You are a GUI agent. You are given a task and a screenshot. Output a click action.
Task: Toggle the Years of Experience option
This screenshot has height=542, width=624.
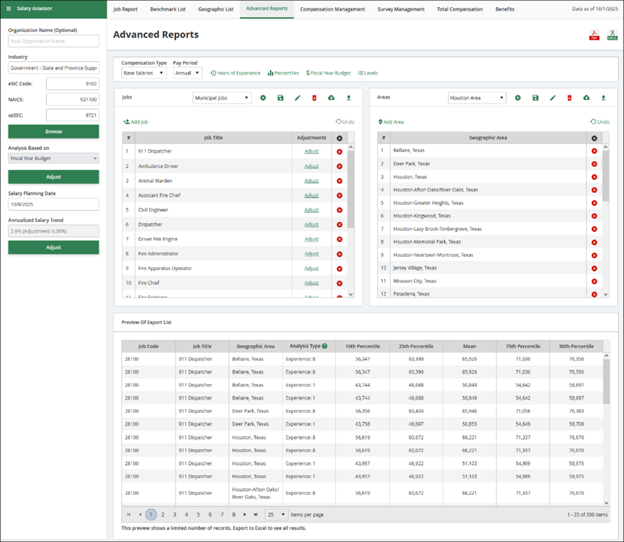pos(235,73)
